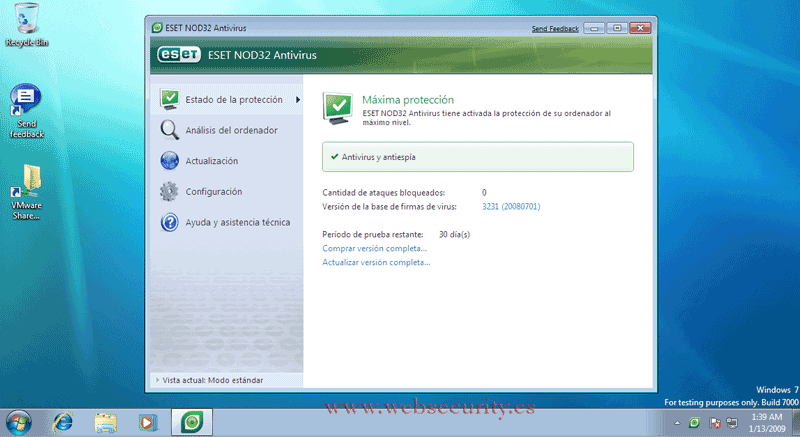The width and height of the screenshot is (800, 437).
Task: Launch Internet Explorer from taskbar
Action: tap(63, 422)
